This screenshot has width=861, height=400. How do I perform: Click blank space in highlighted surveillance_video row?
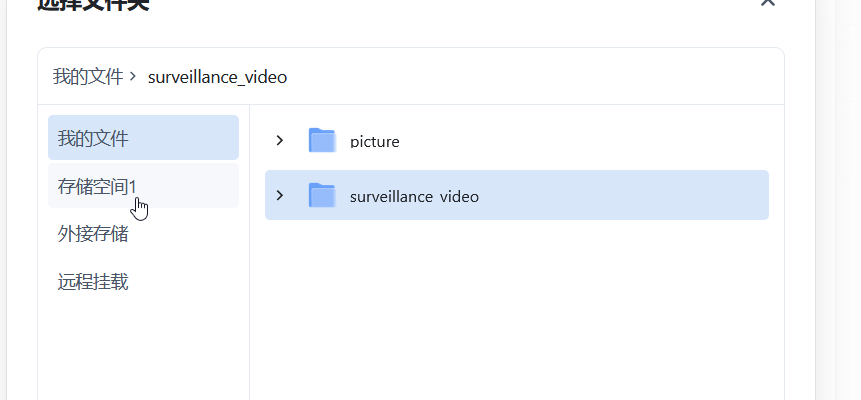(x=620, y=195)
